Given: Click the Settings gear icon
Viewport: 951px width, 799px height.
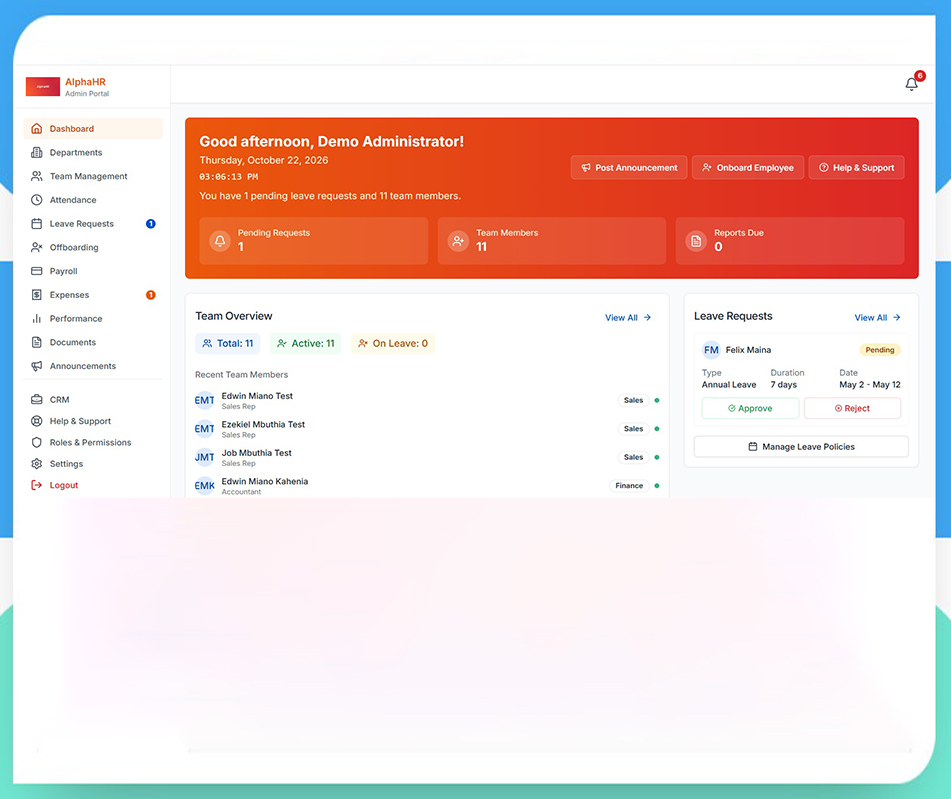Looking at the screenshot, I should click(36, 463).
